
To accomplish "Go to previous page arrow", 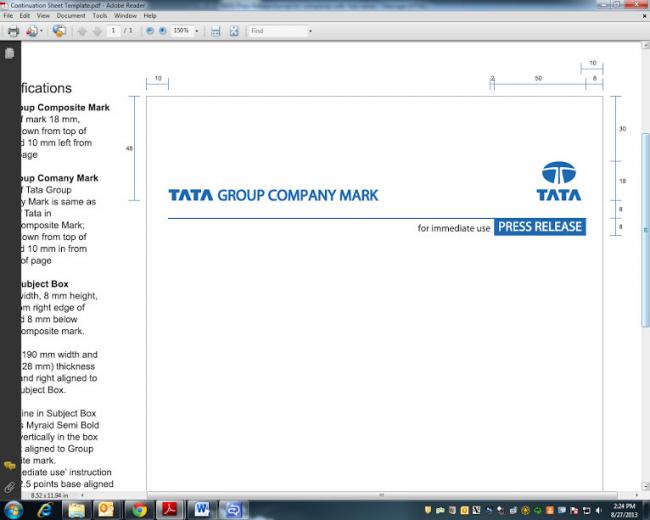I will pos(82,31).
